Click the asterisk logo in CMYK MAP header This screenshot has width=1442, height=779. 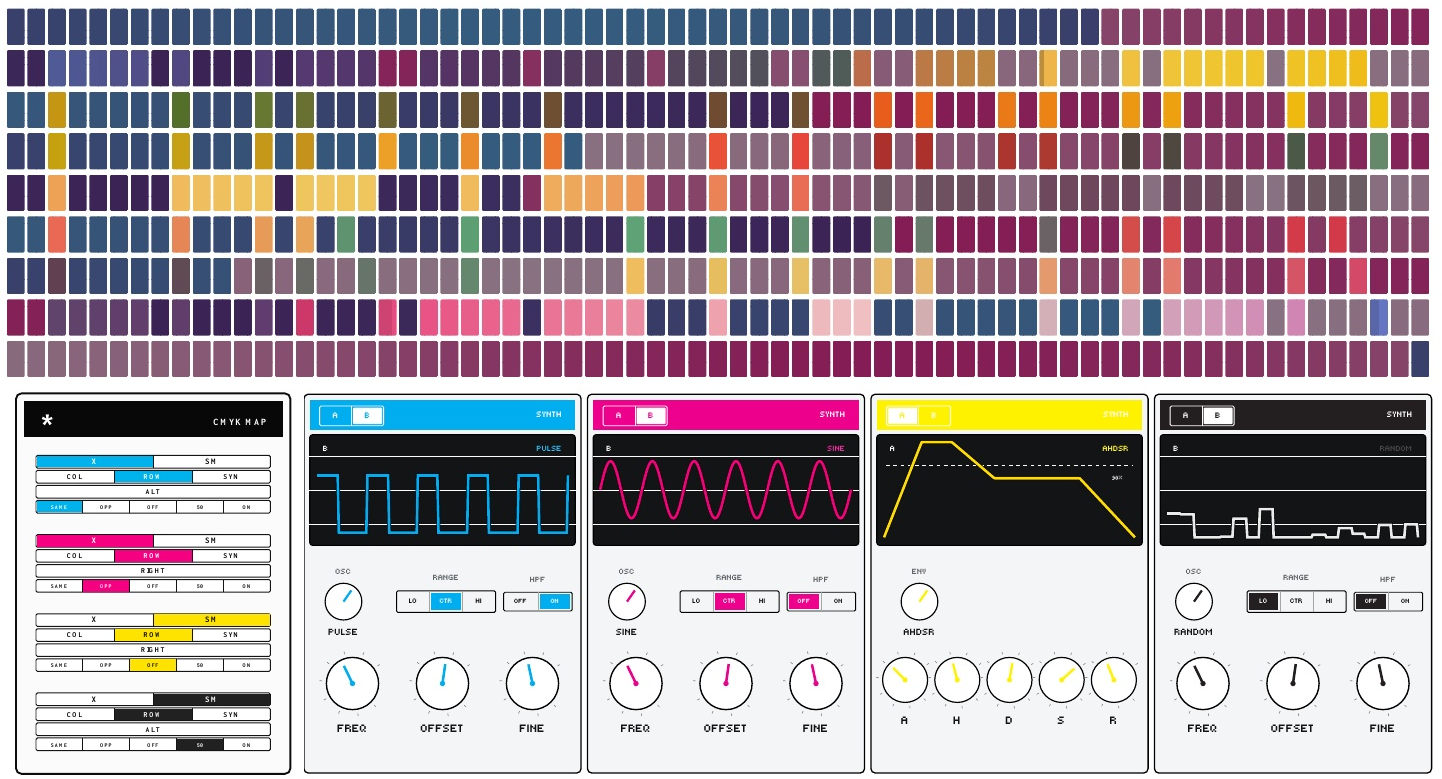(x=46, y=420)
